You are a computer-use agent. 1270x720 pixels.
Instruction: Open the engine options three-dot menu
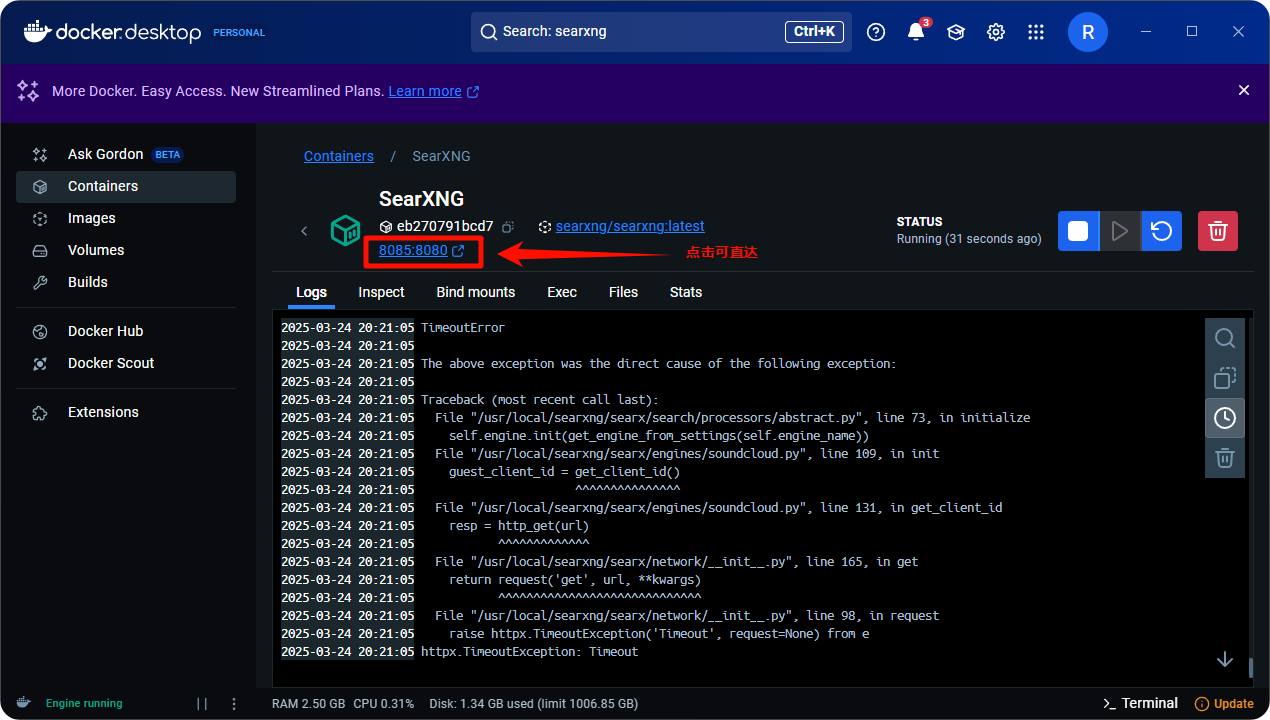(x=234, y=703)
